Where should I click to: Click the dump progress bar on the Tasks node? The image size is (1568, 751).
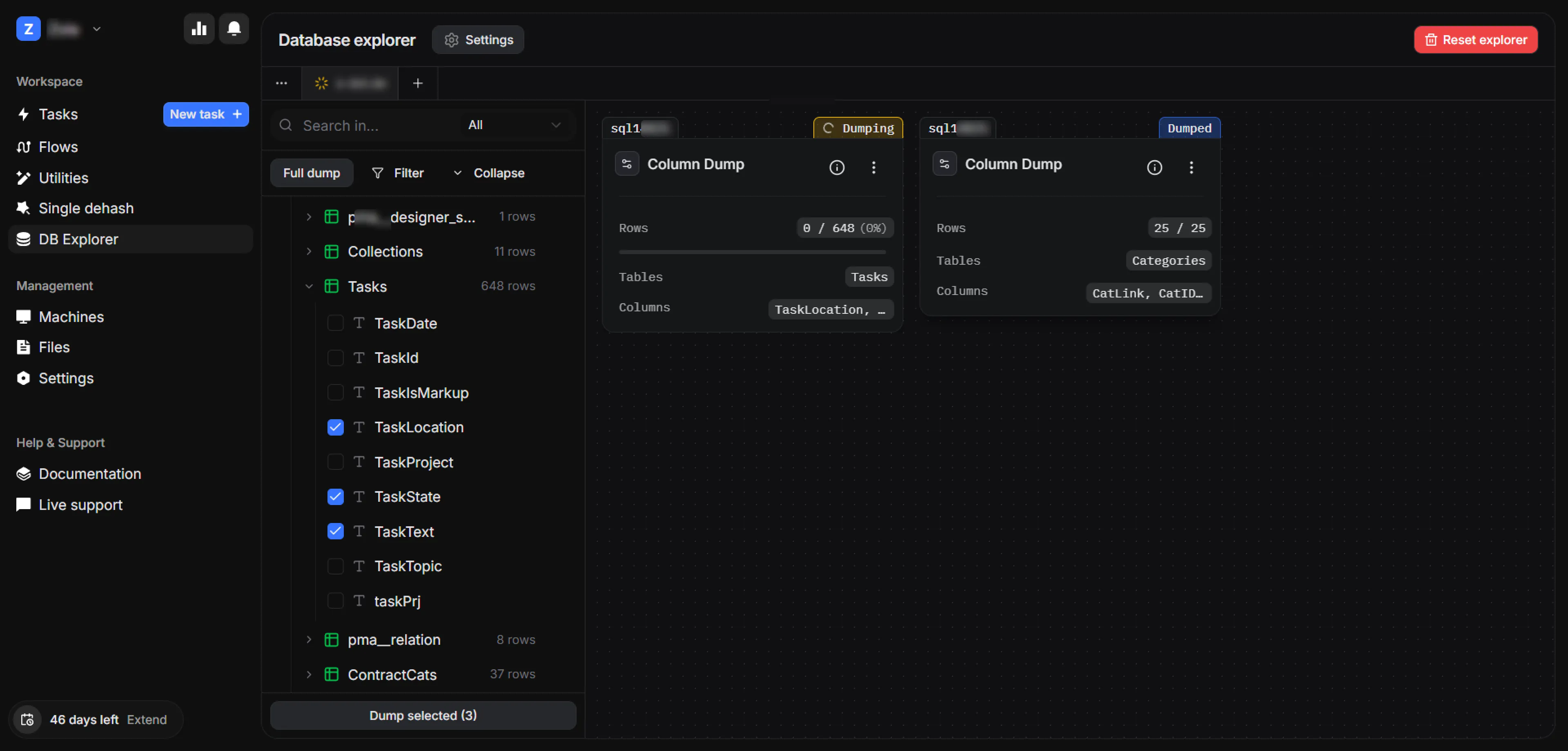pos(752,252)
